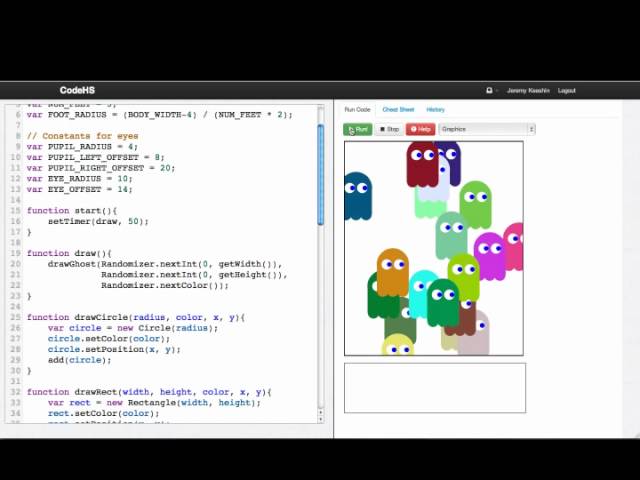The height and width of the screenshot is (480, 640).
Task: Click line "add(circle);"
Action: click(79, 360)
